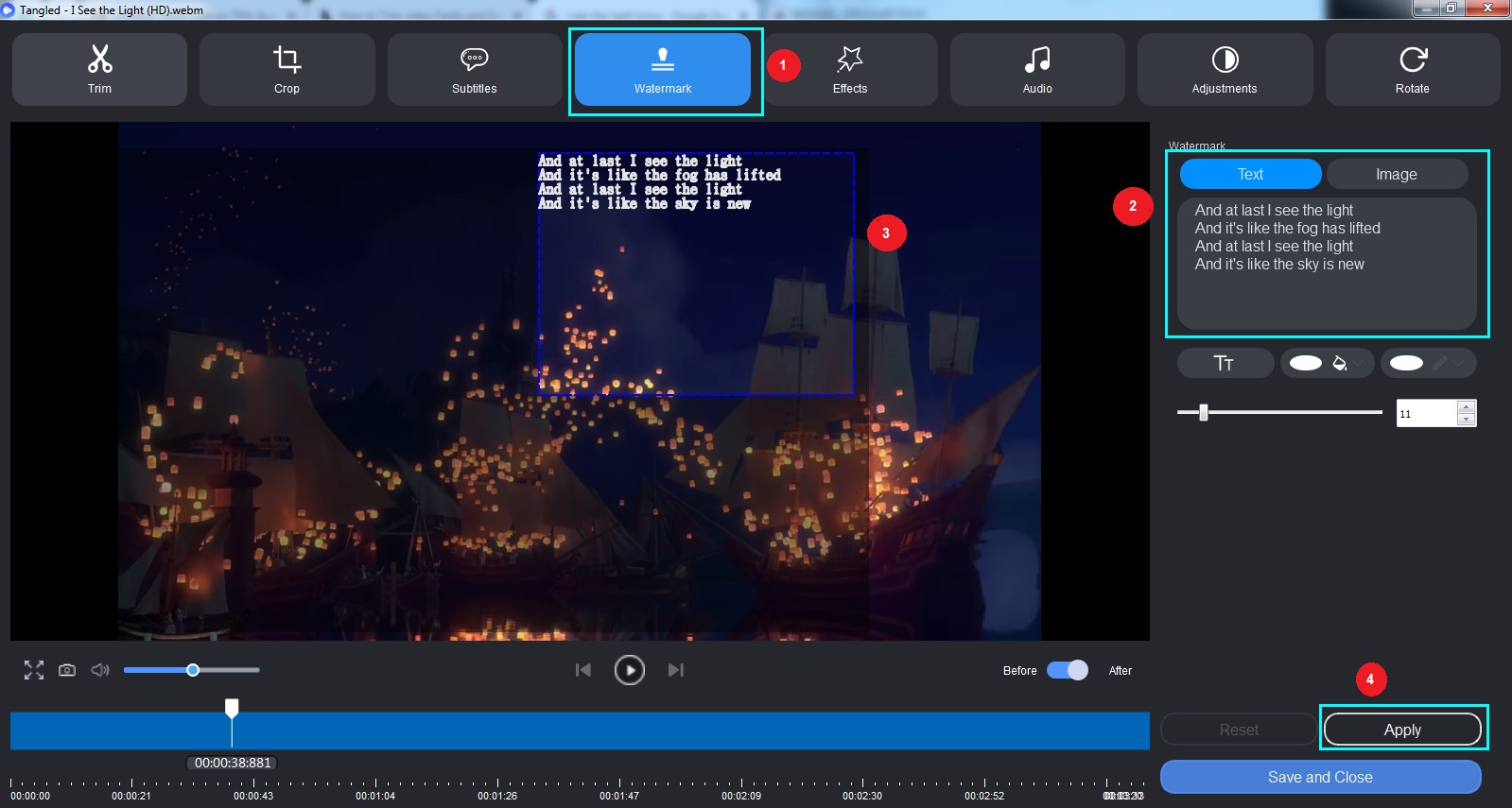Decrease font size with the down stepper
The image size is (1512, 808).
click(1466, 419)
